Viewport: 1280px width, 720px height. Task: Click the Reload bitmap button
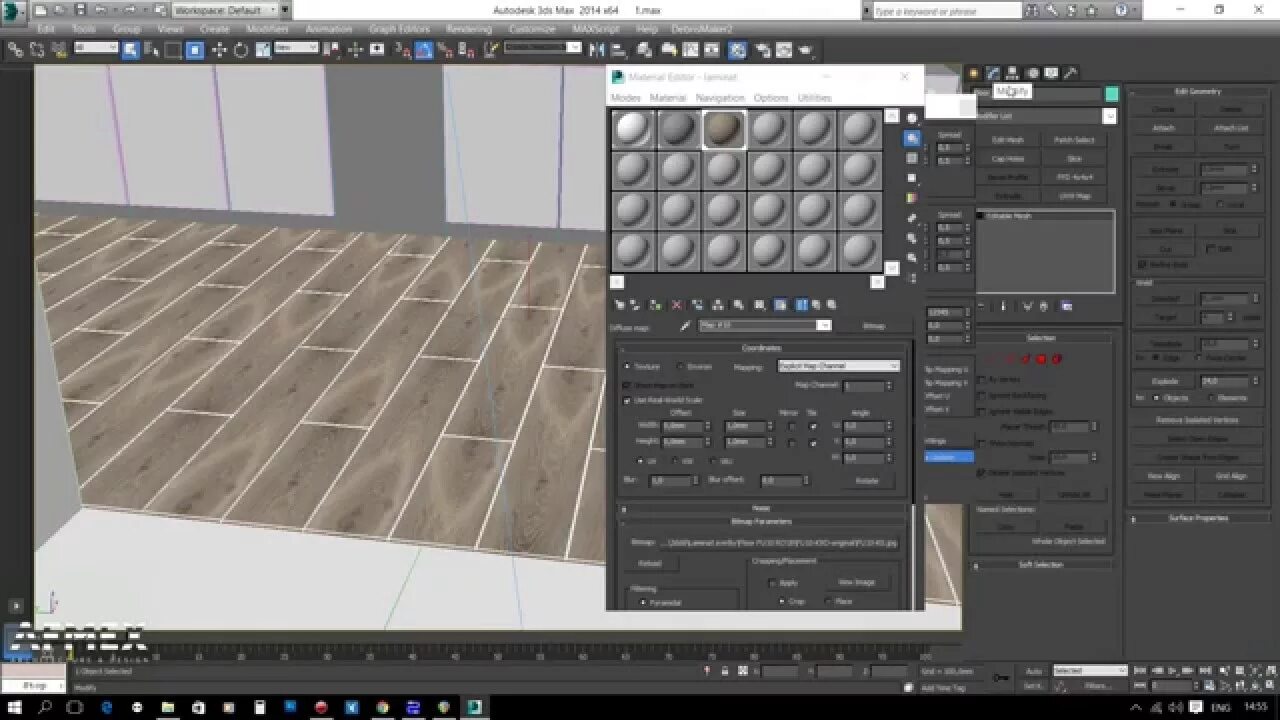tap(650, 564)
